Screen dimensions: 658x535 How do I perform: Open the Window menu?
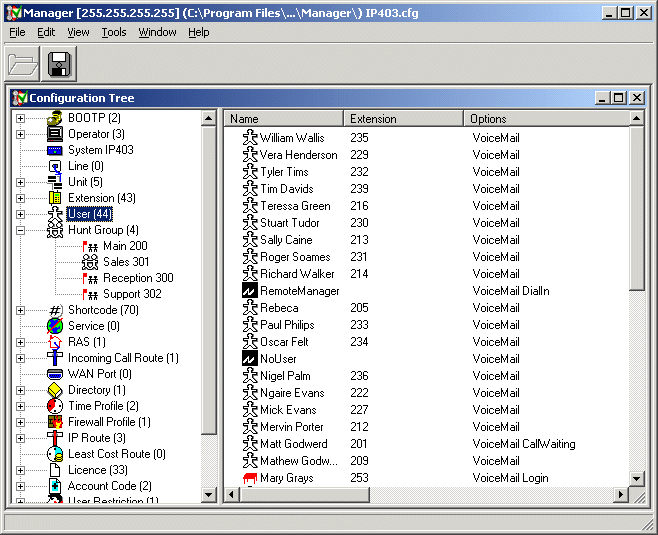pyautogui.click(x=157, y=32)
